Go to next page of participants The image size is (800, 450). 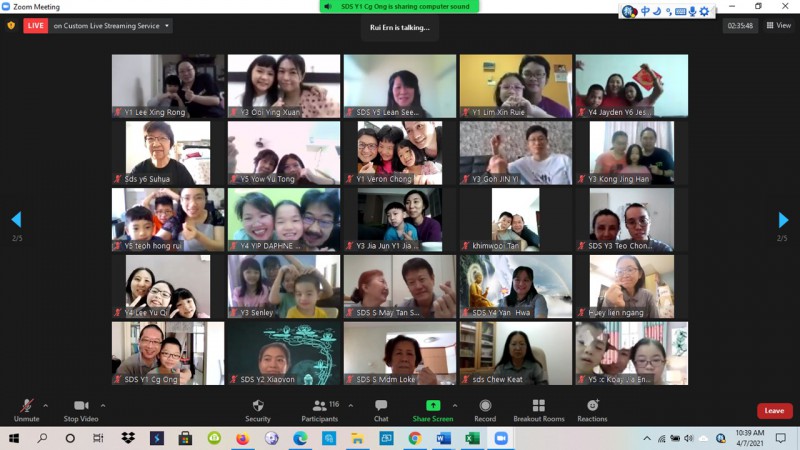point(783,220)
